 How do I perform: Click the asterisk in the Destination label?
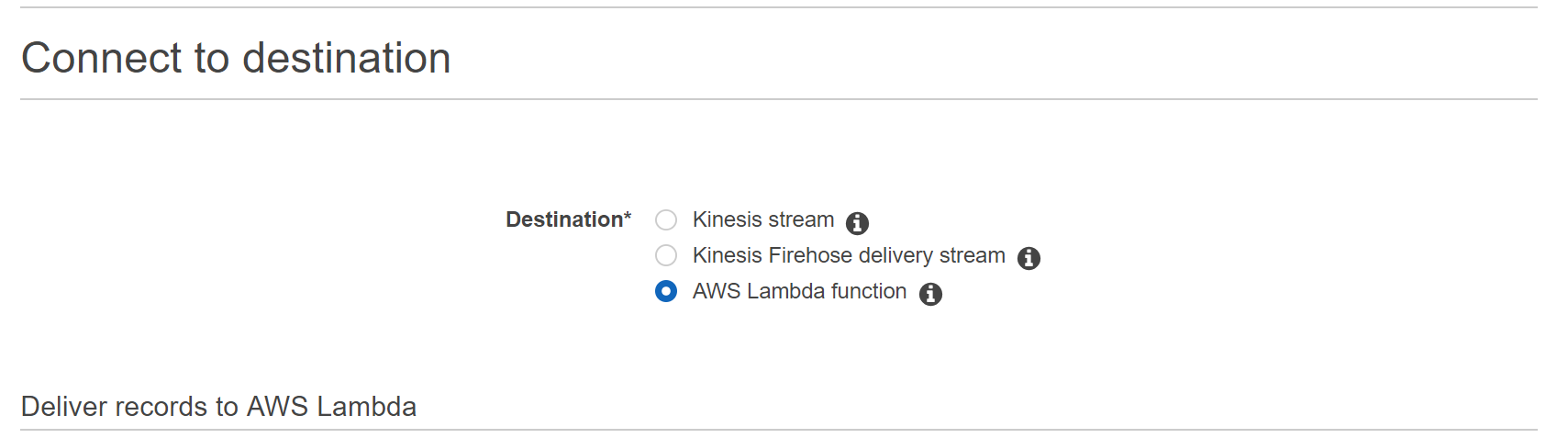[628, 216]
